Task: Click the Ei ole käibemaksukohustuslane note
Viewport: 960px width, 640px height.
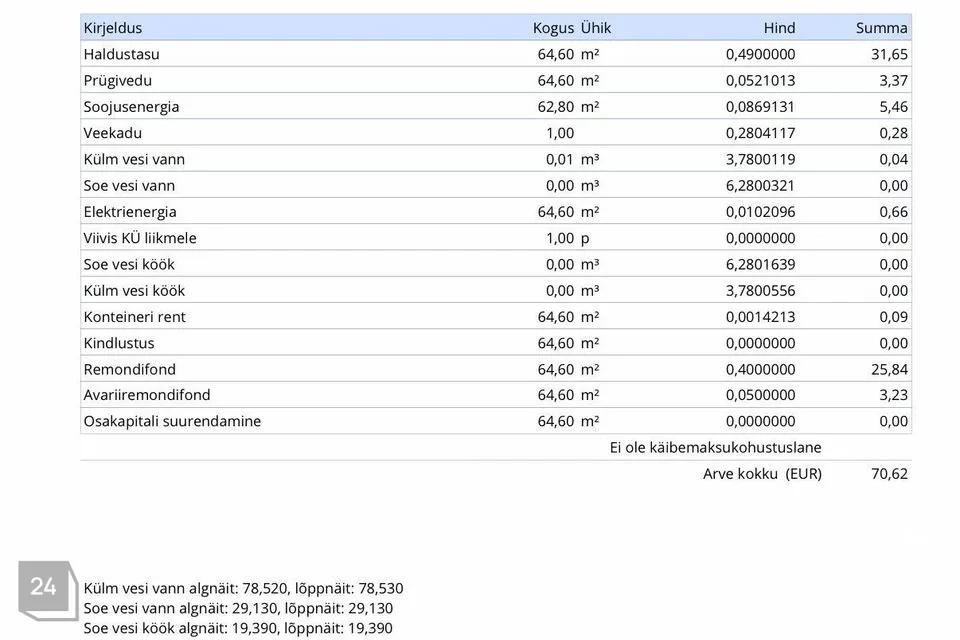Action: click(715, 448)
